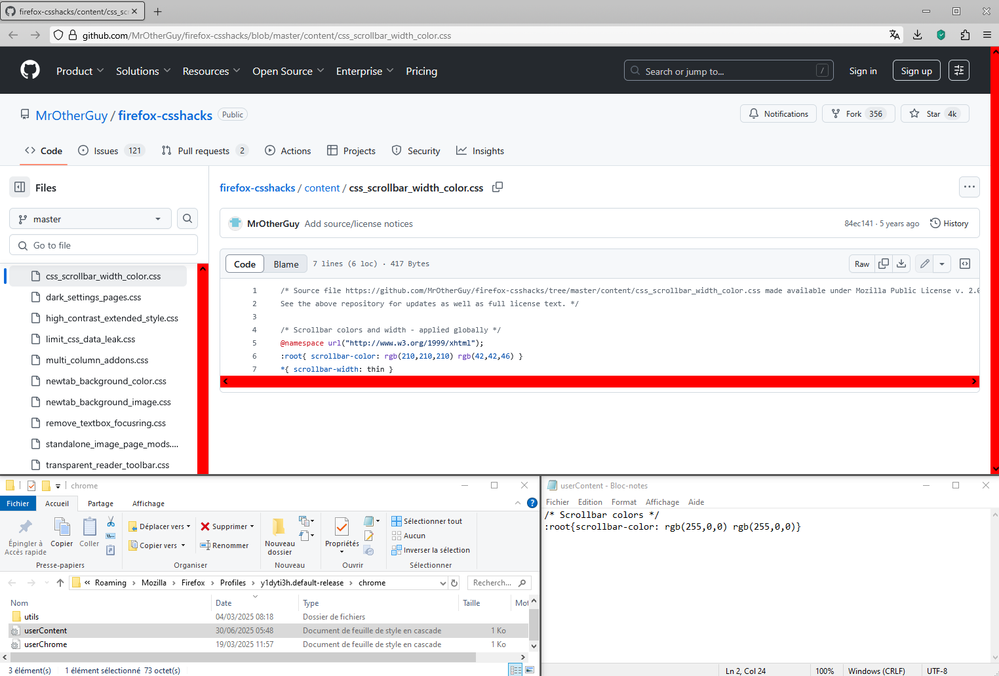Click the file tree search magnifier icon
This screenshot has width=999, height=676.
[x=187, y=219]
